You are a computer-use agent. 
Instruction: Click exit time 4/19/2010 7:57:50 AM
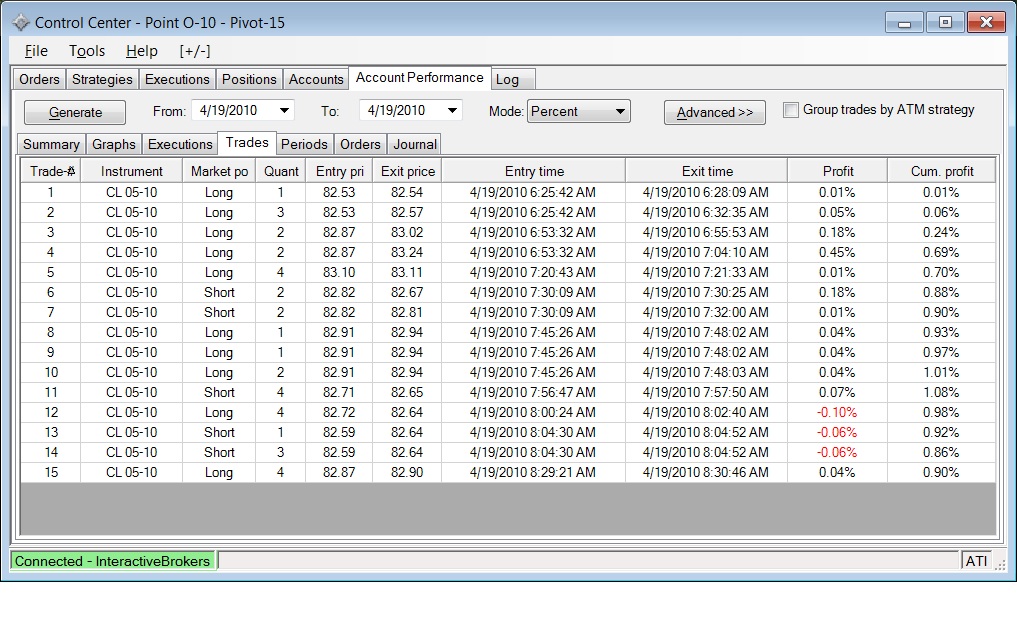(706, 393)
